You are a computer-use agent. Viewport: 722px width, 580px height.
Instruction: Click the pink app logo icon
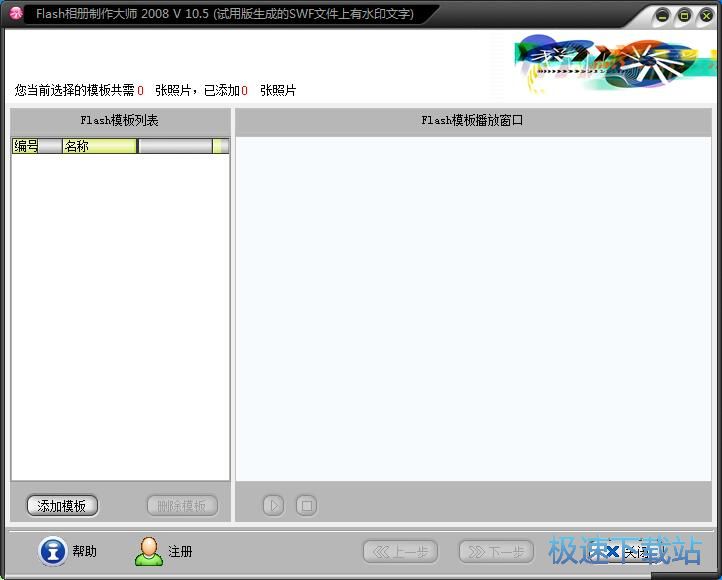16,13
